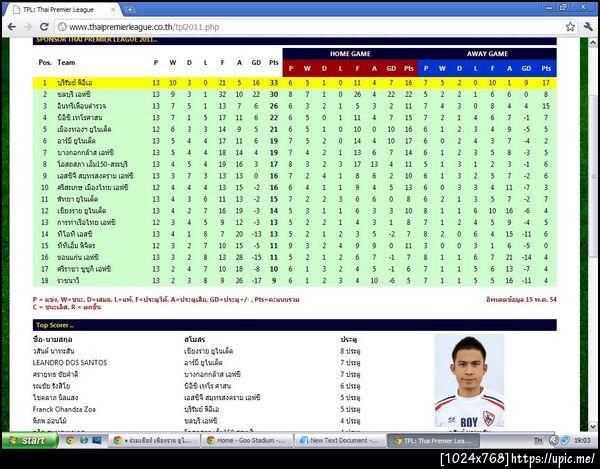Click เมืองทองฯ ยูไนเต็ด team name in row 5
600x469 pixels.
[x=84, y=129]
